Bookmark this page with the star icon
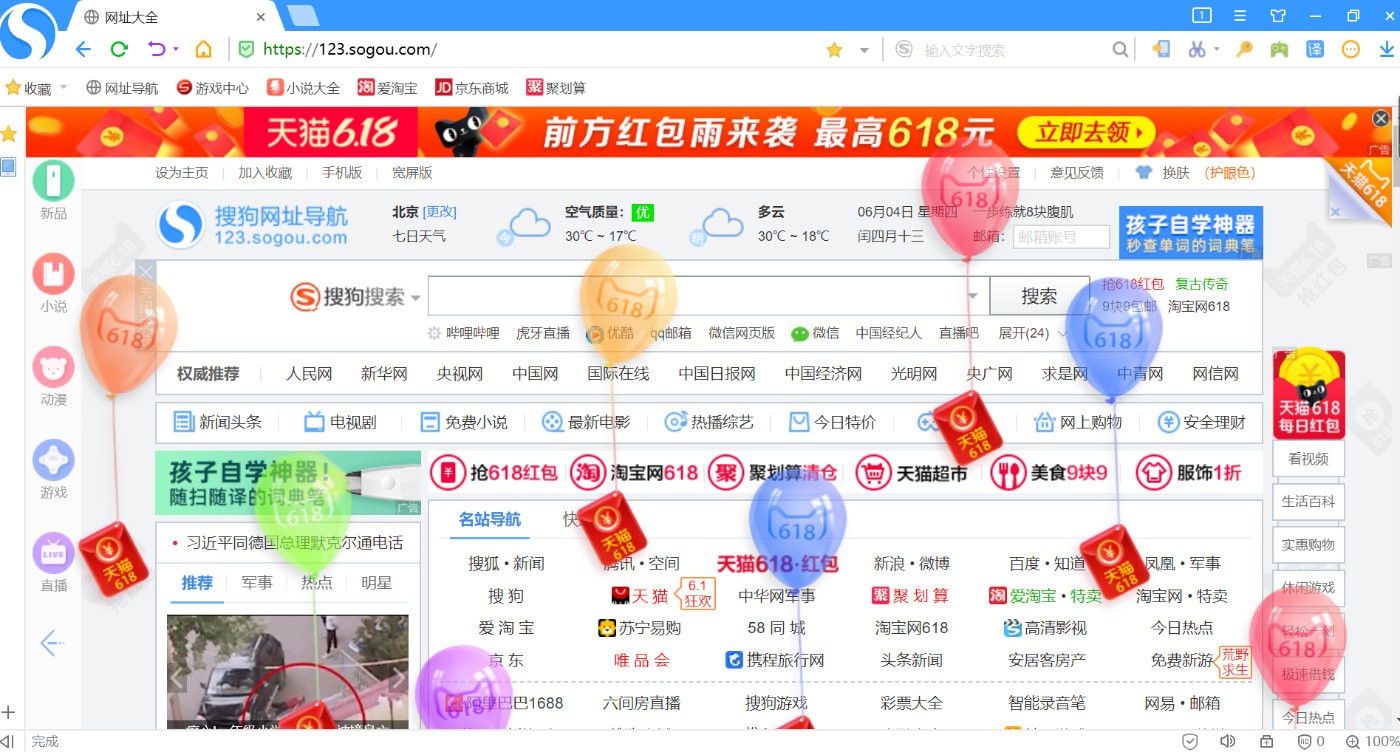The height and width of the screenshot is (752, 1400). point(834,50)
